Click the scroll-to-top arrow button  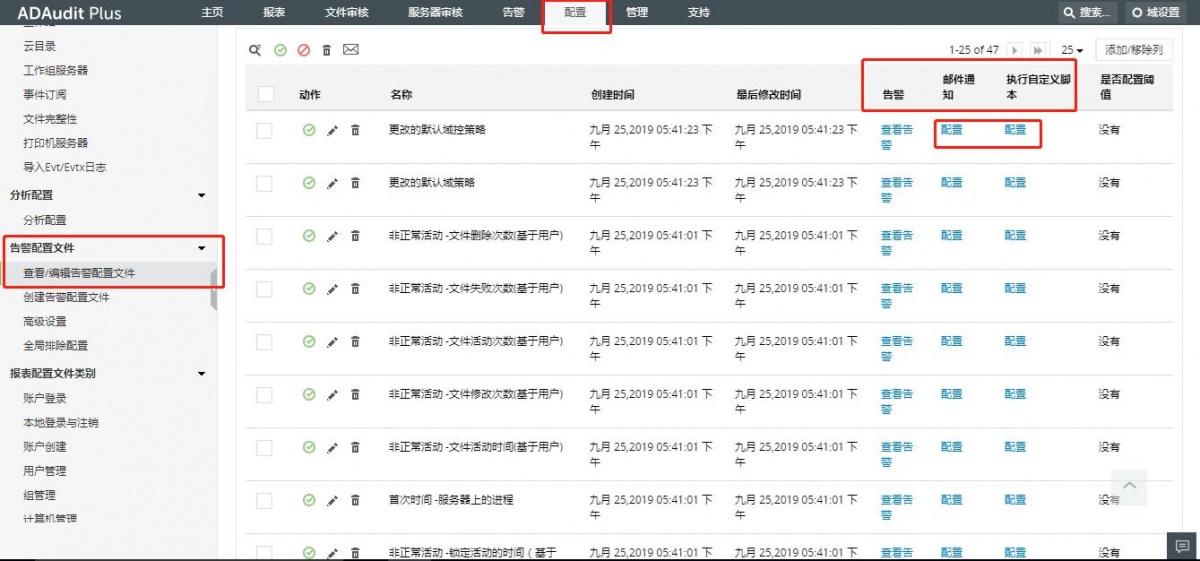pyautogui.click(x=1129, y=486)
